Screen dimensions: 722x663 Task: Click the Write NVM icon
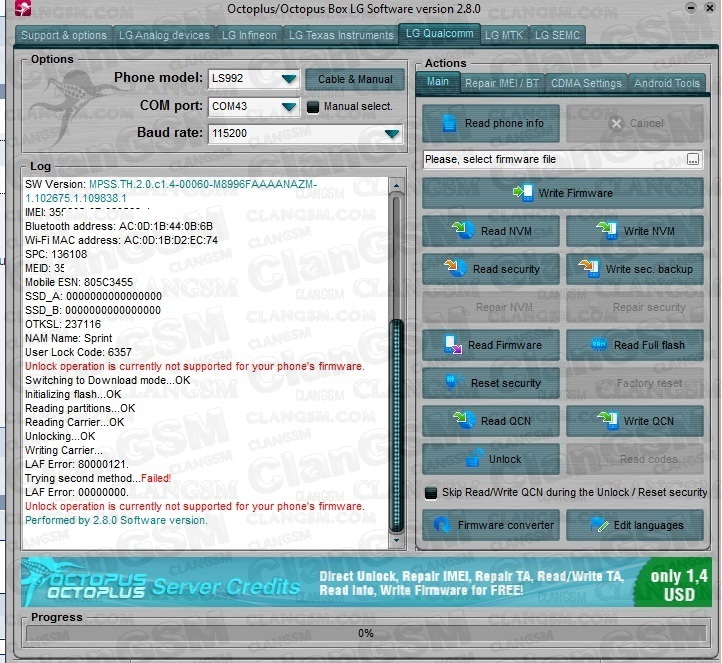607,230
